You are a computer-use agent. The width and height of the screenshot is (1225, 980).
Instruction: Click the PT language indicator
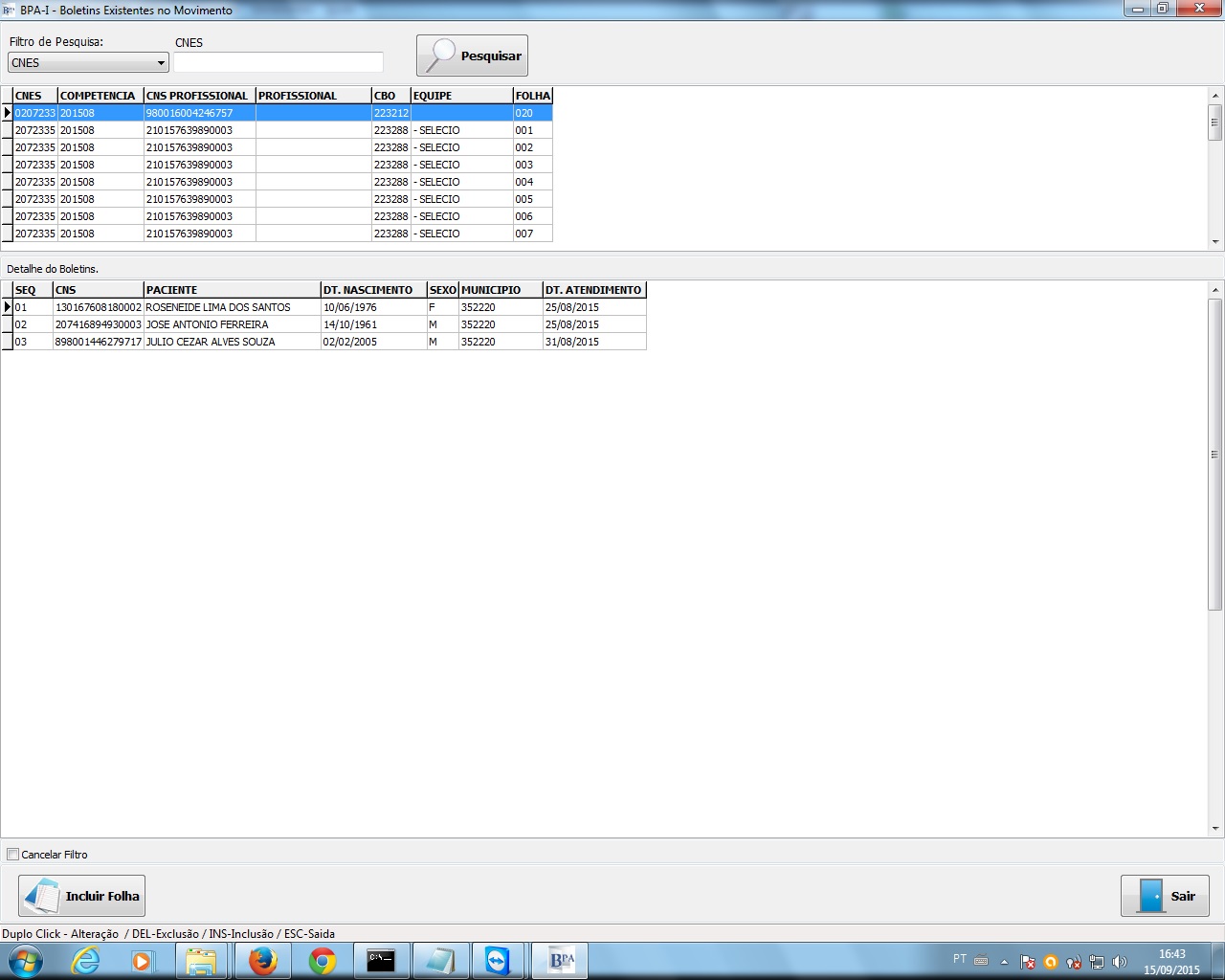960,959
